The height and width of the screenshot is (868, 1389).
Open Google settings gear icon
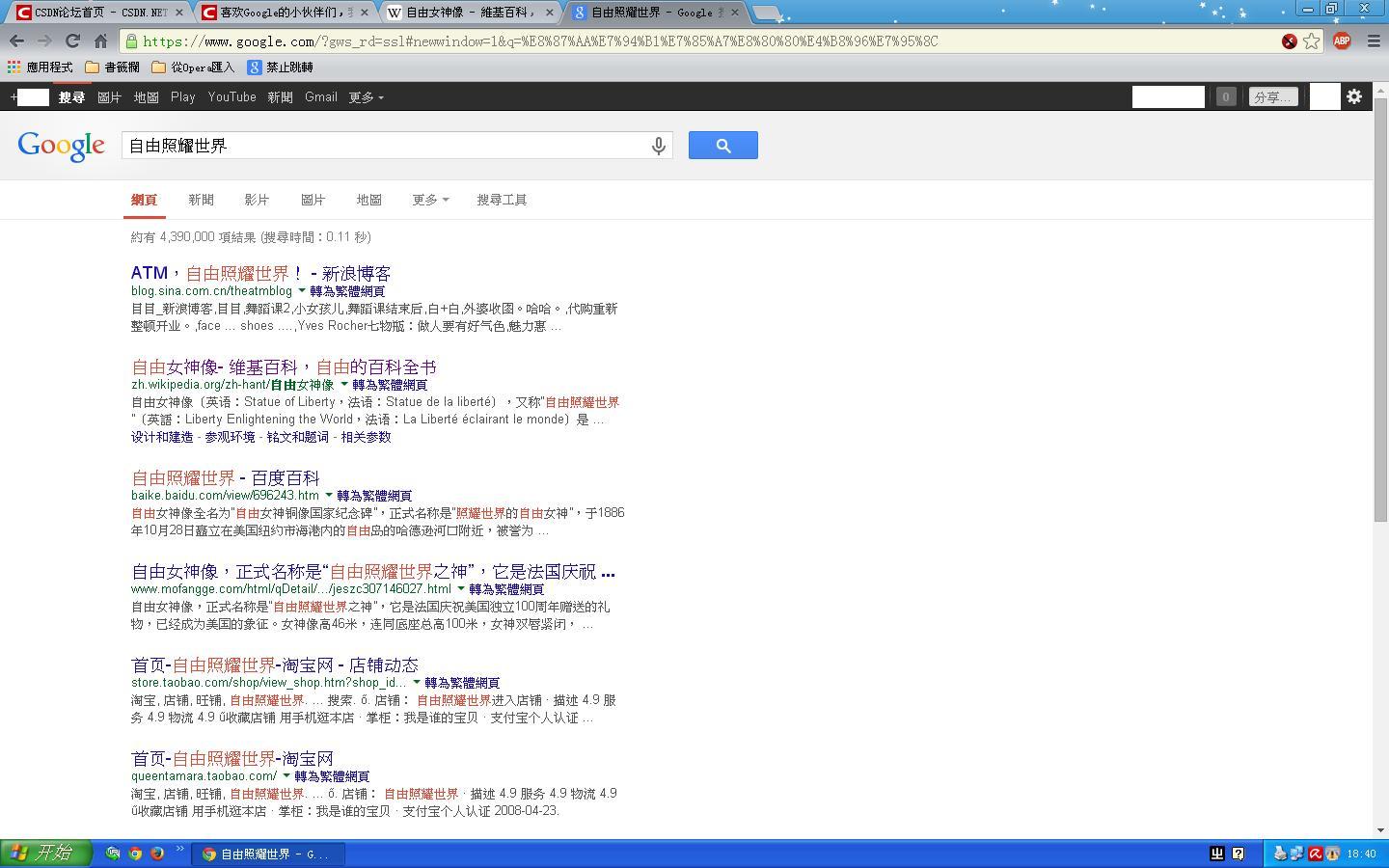pos(1354,96)
